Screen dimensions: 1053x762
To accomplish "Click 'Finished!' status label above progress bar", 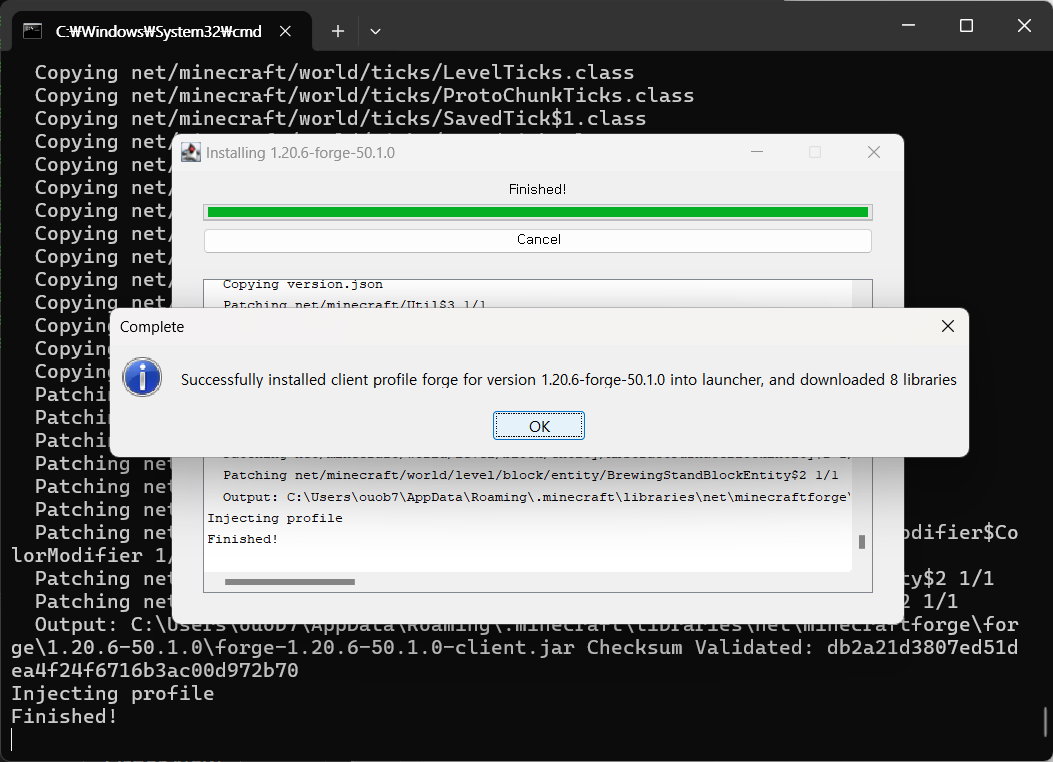I will 537,189.
